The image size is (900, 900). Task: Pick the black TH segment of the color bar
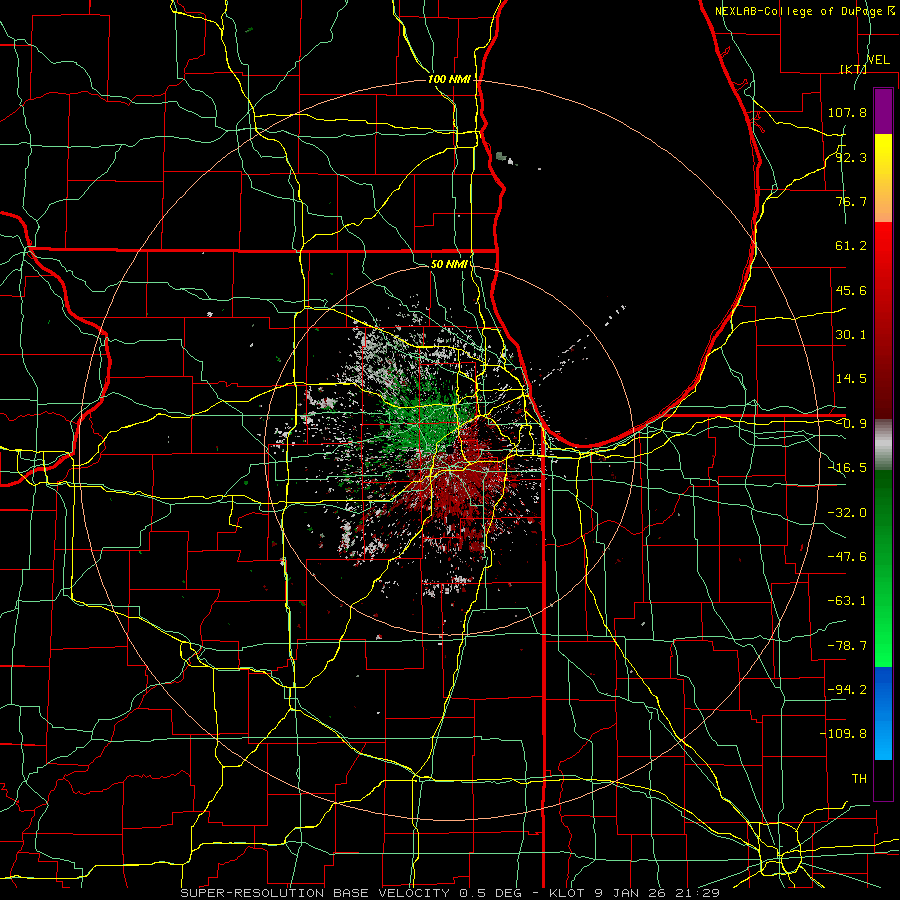coord(883,779)
